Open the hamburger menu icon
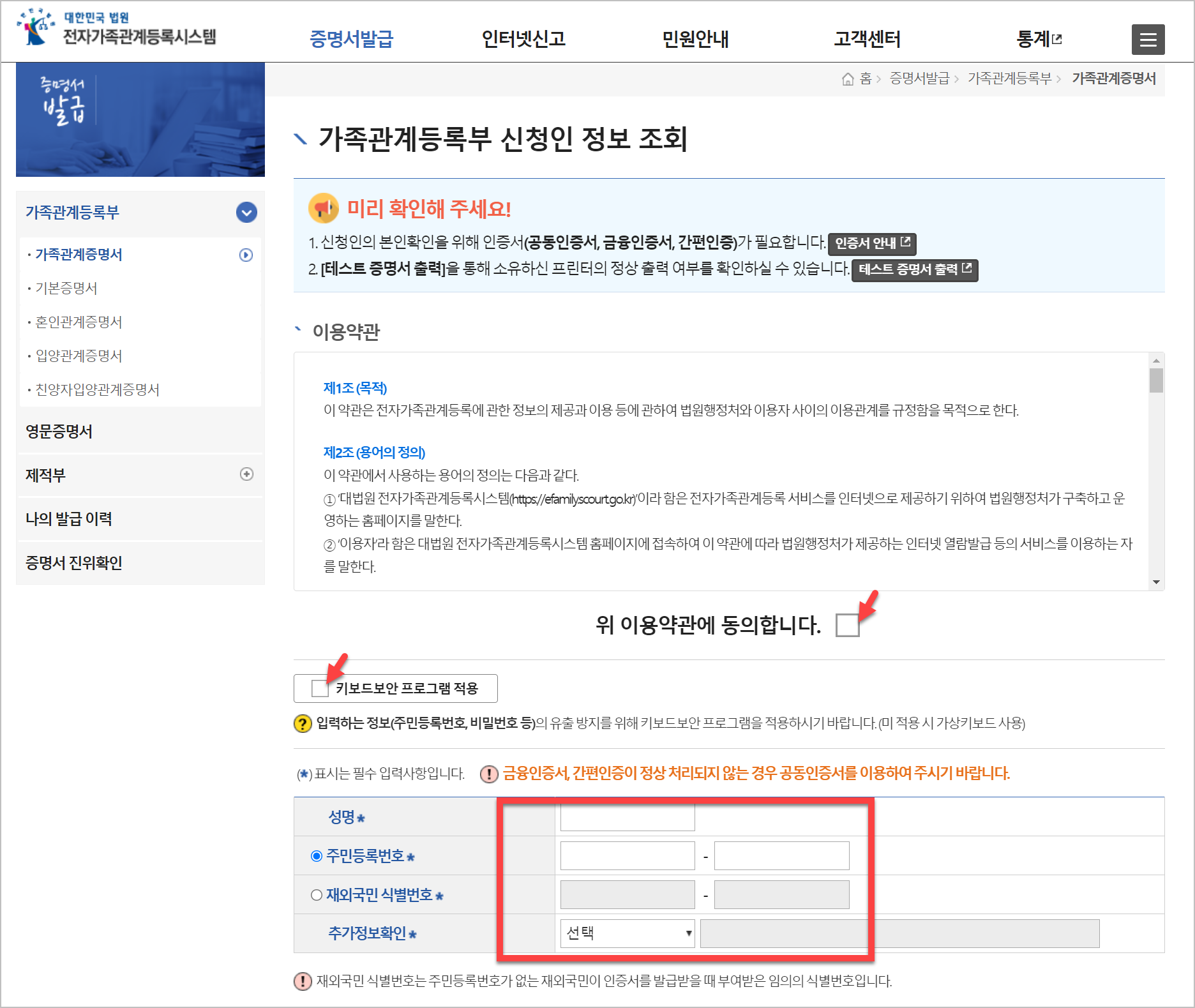Screen dimensions: 1195x1008 1148,40
